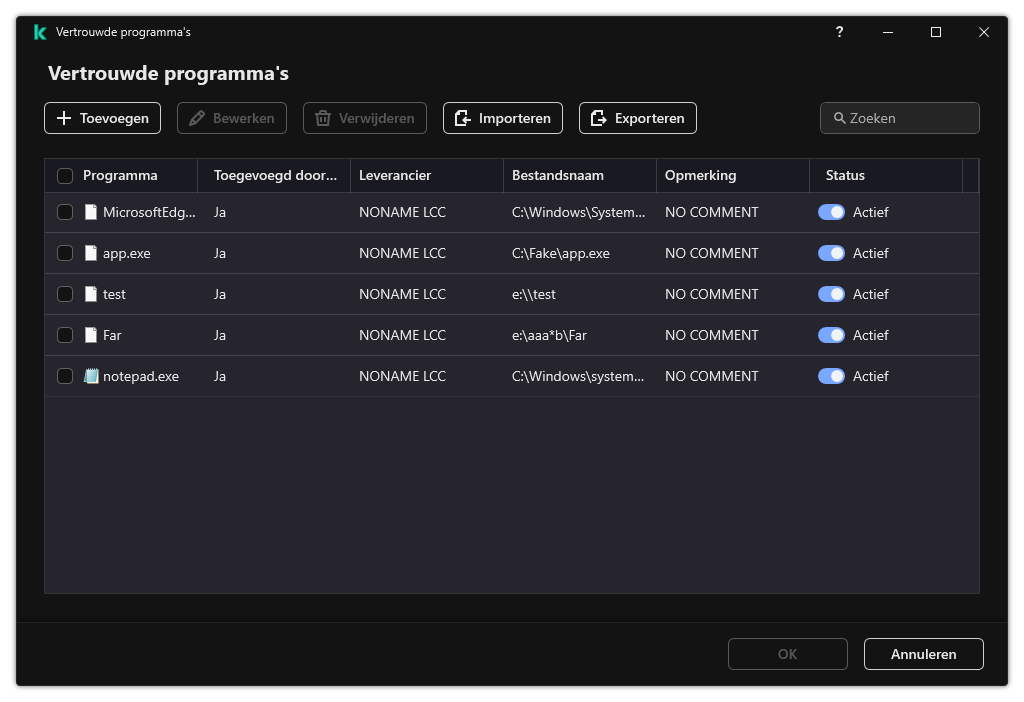Click the Kaspersky logo in the title bar
The width and height of the screenshot is (1024, 702).
tap(39, 32)
